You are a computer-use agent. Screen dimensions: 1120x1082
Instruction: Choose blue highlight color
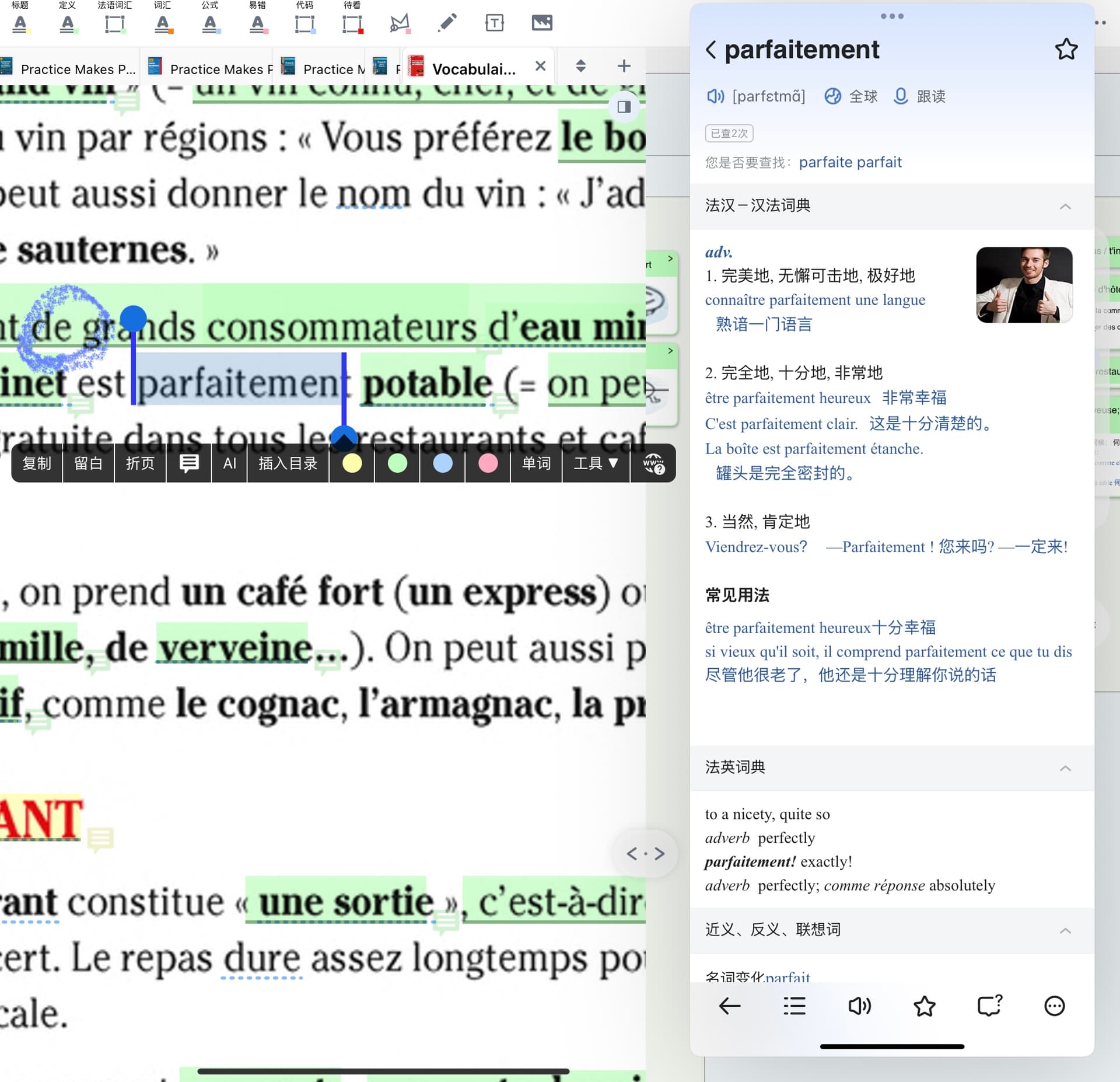[x=443, y=463]
